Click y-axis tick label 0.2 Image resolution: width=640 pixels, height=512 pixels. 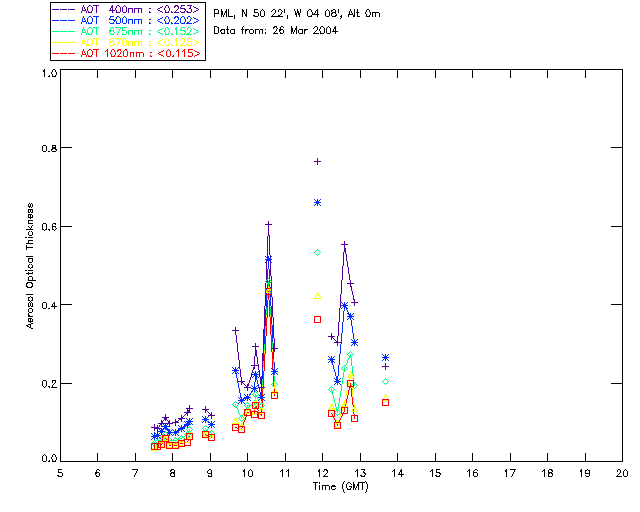coord(49,383)
